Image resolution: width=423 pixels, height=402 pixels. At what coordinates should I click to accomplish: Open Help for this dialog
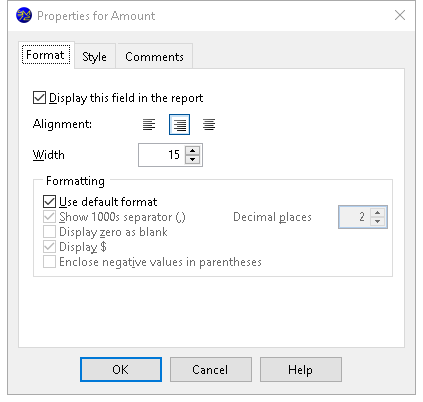pos(301,370)
